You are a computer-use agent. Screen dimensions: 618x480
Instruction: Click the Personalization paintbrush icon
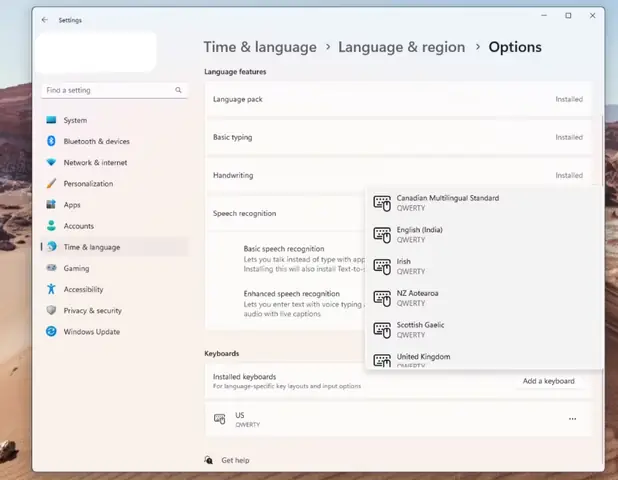click(x=51, y=183)
